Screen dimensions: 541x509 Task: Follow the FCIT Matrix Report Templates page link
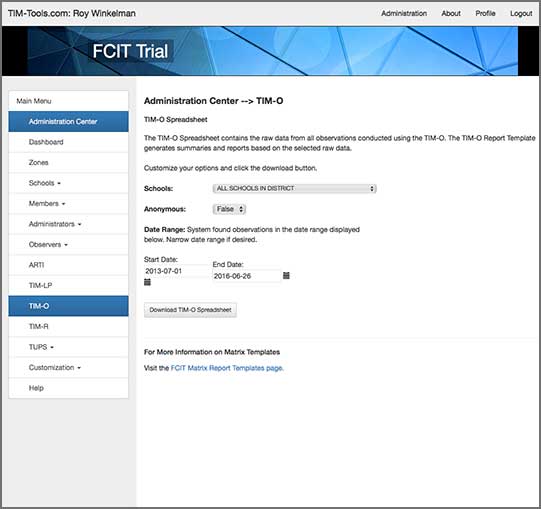(x=227, y=368)
